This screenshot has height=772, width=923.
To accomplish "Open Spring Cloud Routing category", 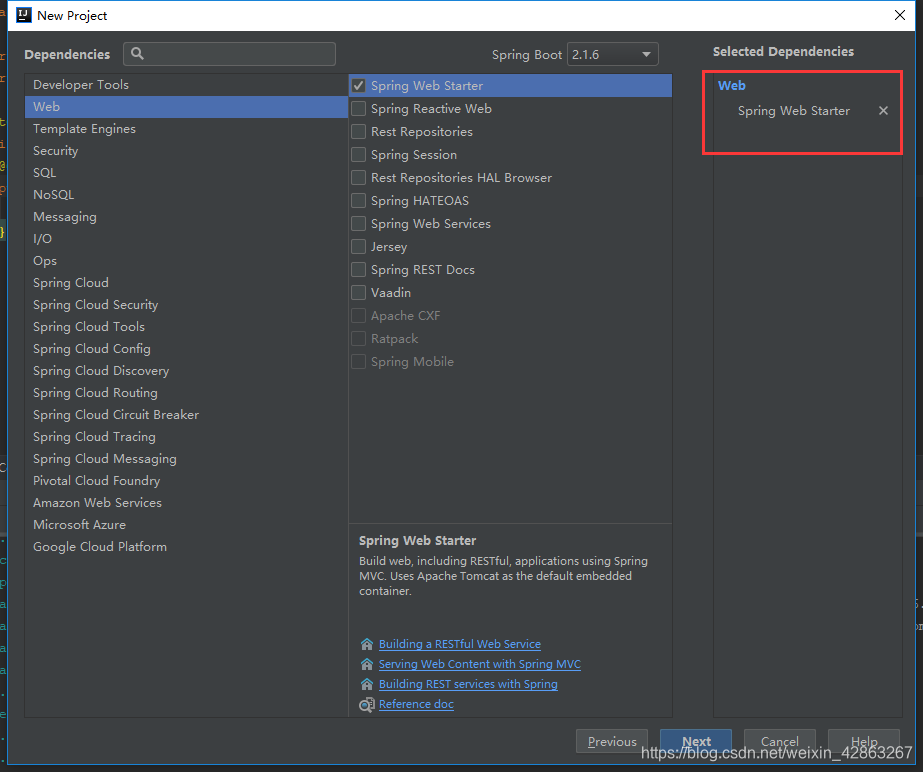I will [x=186, y=392].
